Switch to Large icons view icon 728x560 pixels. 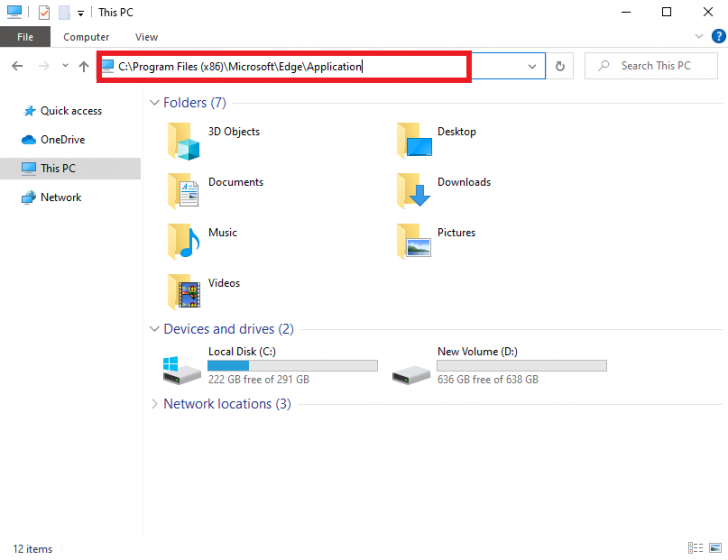coord(715,548)
